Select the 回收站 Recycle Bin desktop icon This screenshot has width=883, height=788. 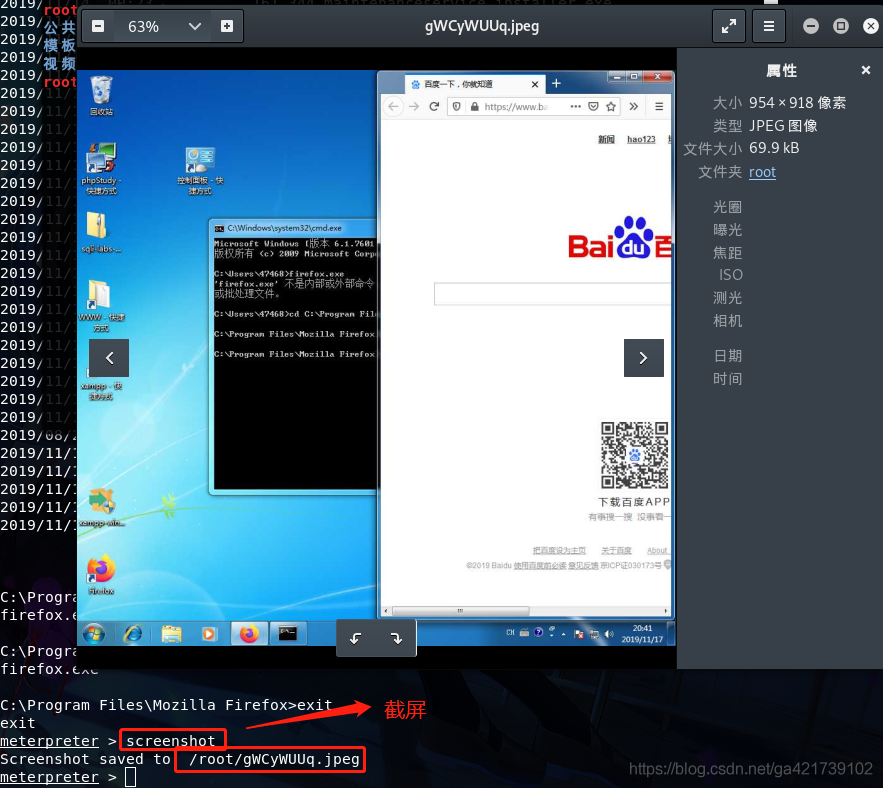pos(101,96)
